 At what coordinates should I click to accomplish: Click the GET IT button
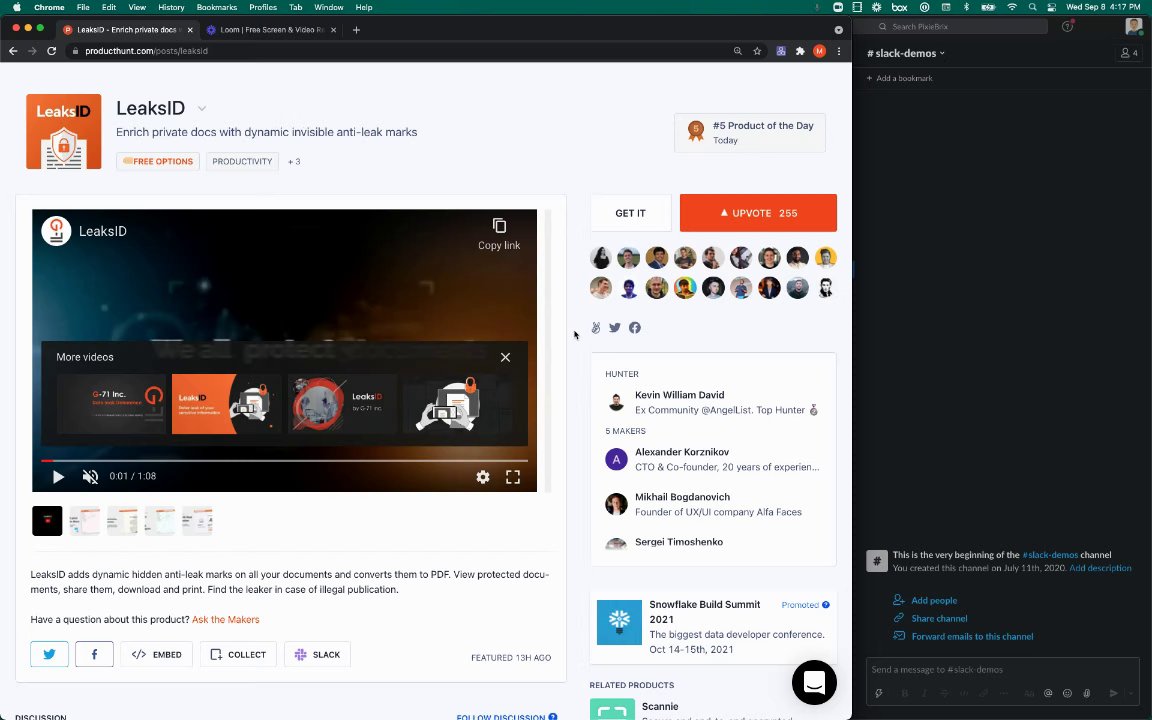pyautogui.click(x=630, y=213)
